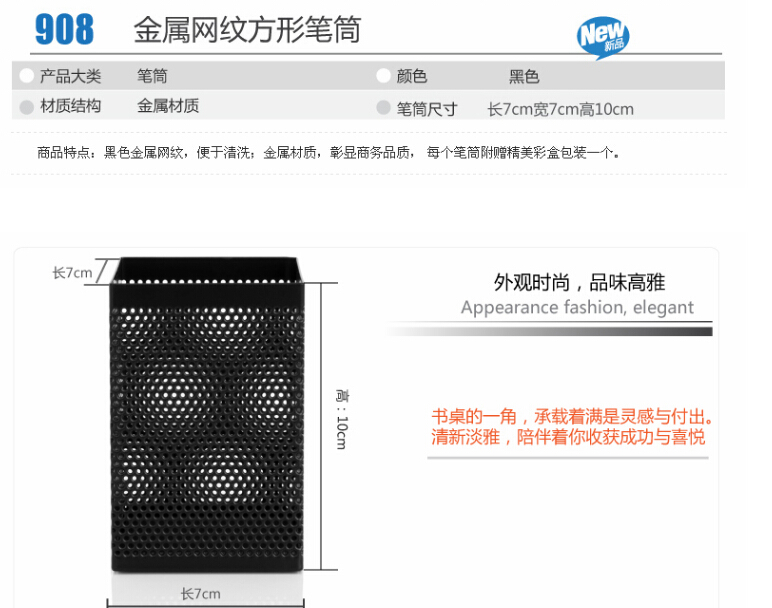Select the bullet circle beside 颜色
This screenshot has height=608, width=772.
[x=383, y=76]
